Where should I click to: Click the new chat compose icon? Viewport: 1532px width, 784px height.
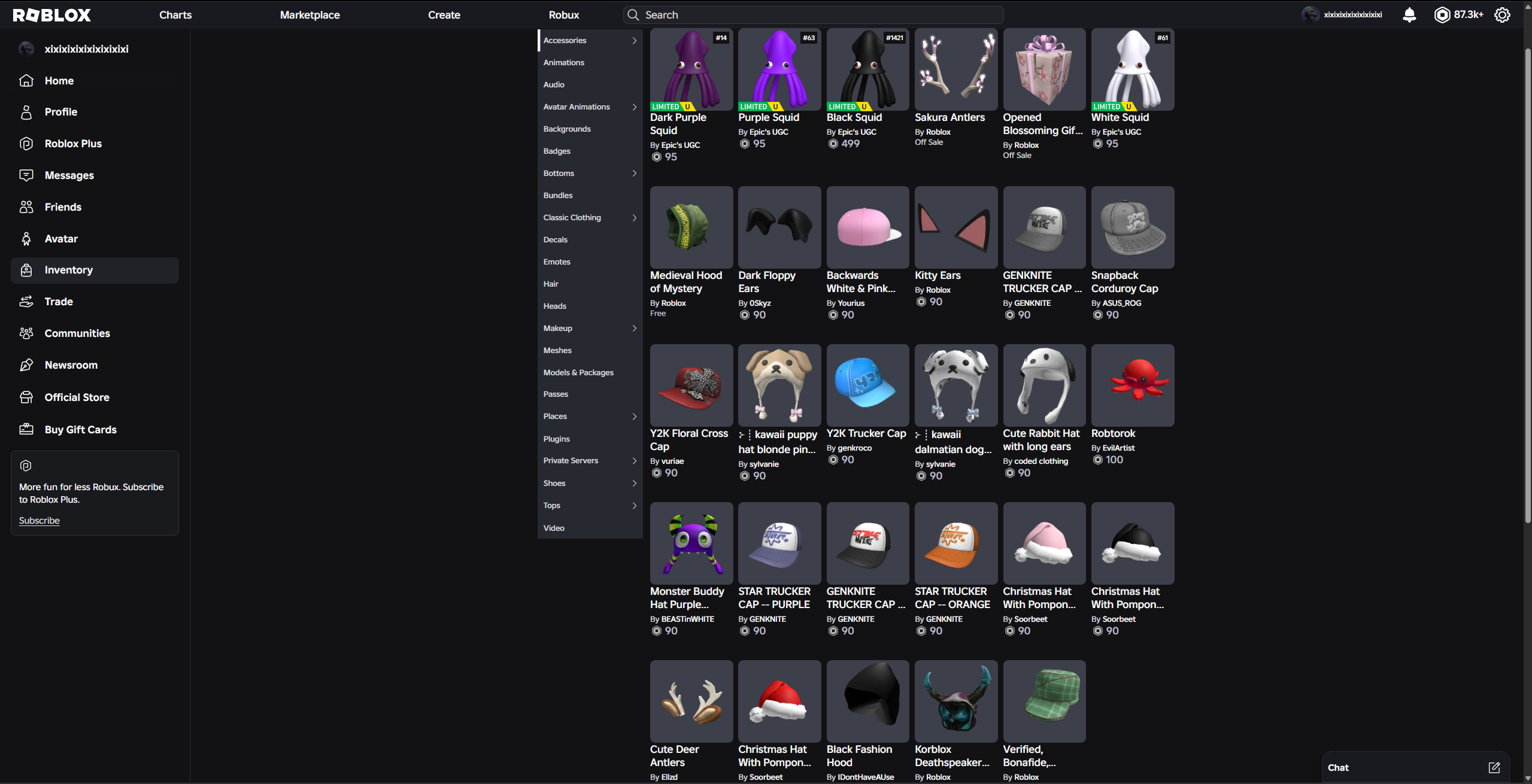[x=1494, y=768]
